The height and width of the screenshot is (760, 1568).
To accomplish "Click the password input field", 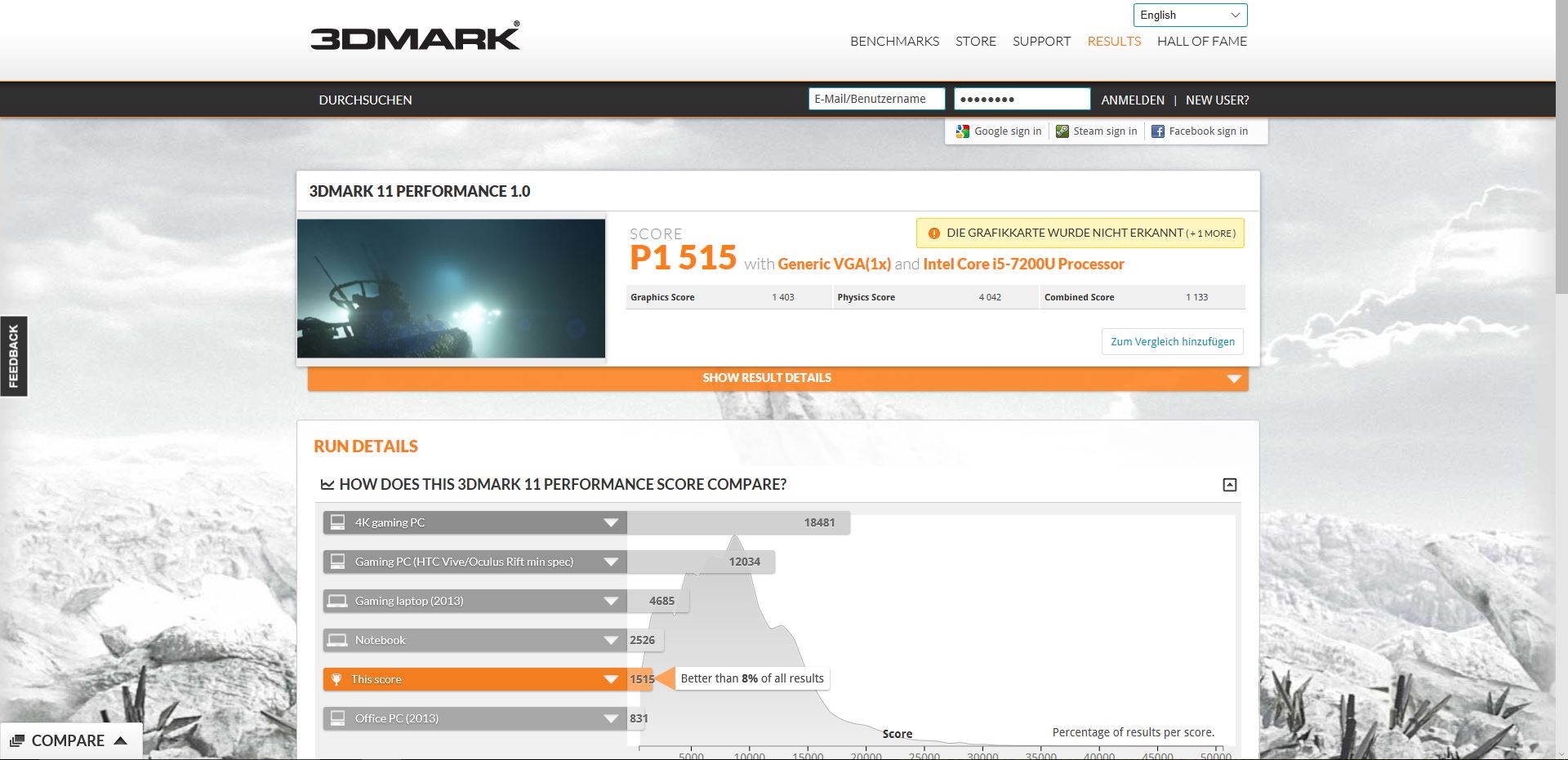I will 1022,99.
